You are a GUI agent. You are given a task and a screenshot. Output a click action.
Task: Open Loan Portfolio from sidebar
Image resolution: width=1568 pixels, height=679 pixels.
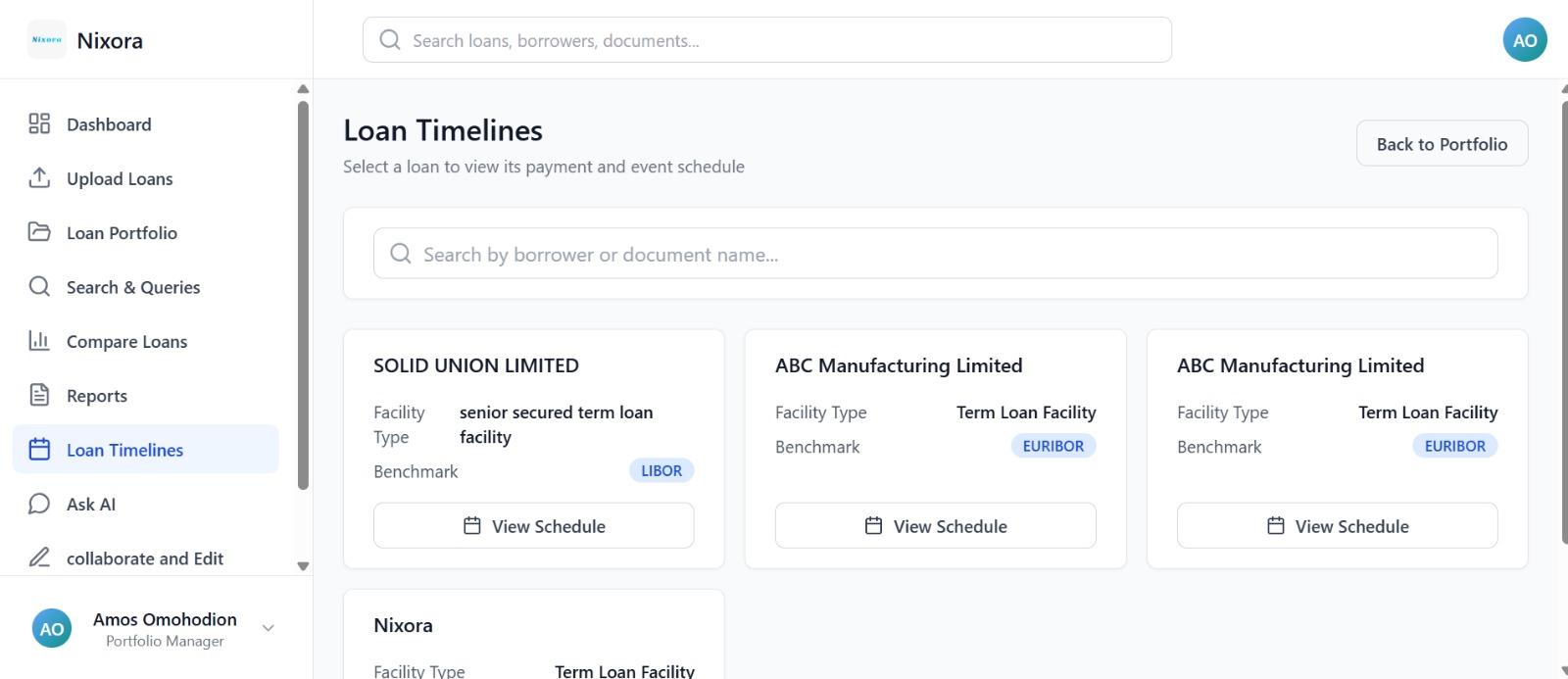tap(145, 233)
